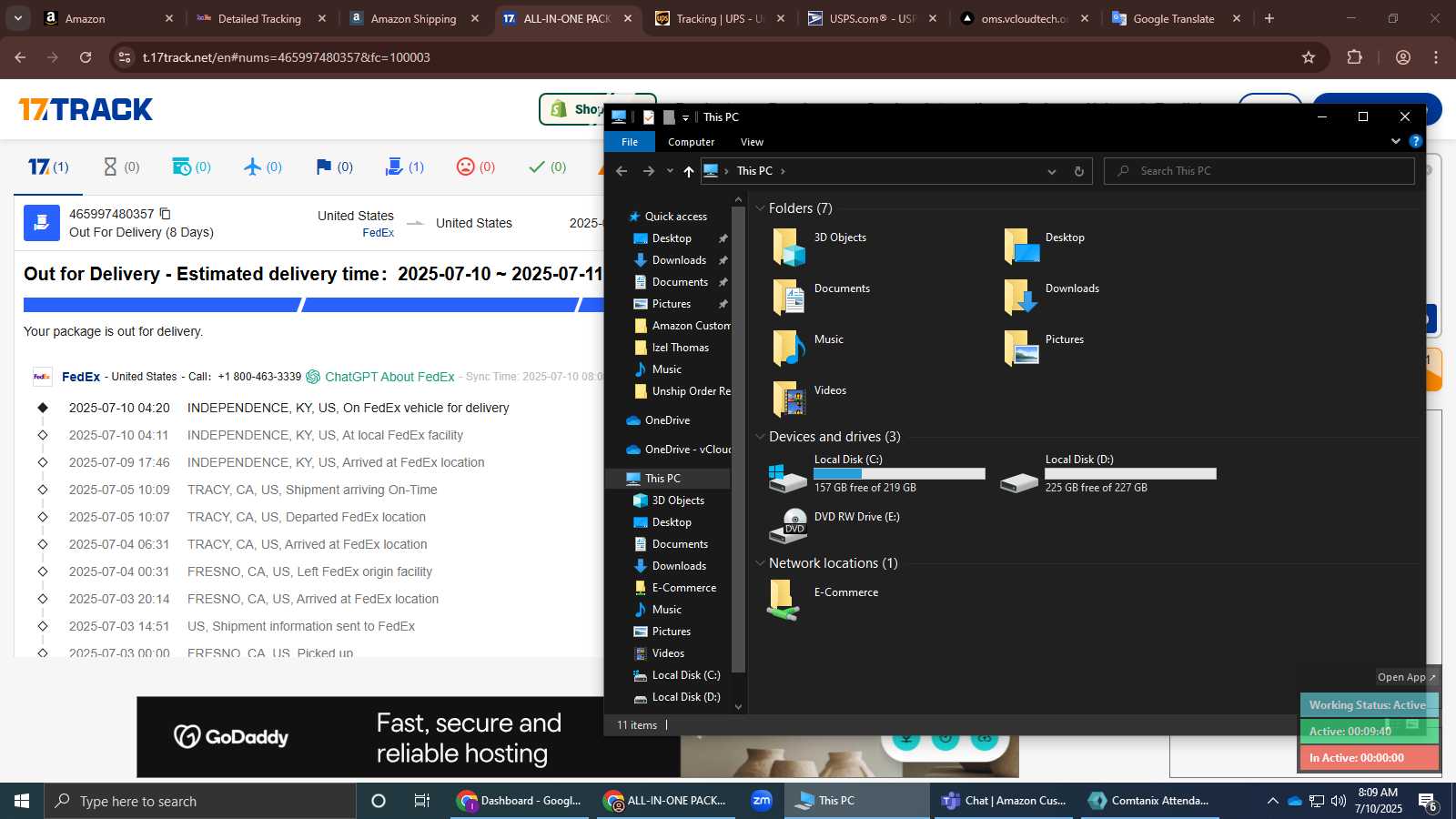The width and height of the screenshot is (1456, 819).
Task: Go up one level in File Explorer
Action: [x=689, y=171]
